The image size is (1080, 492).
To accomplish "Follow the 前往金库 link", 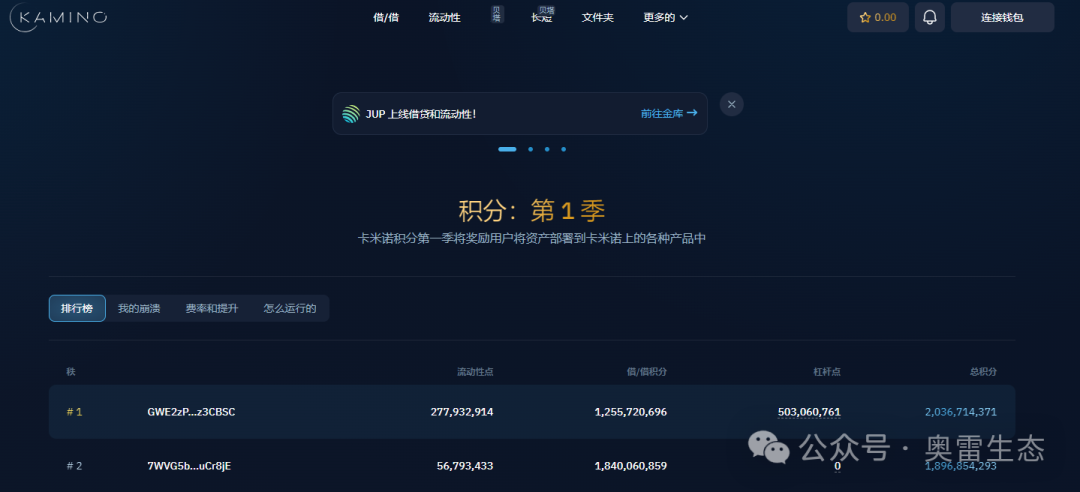I will point(668,113).
